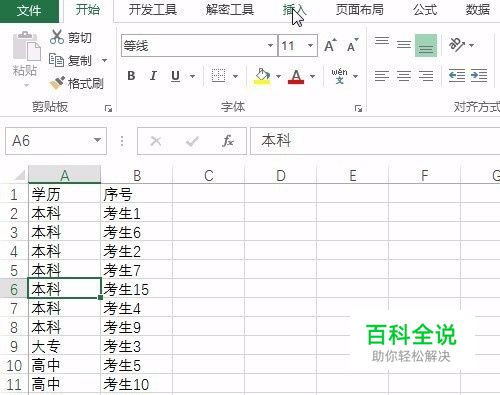Decrease font size with small A

coord(352,45)
